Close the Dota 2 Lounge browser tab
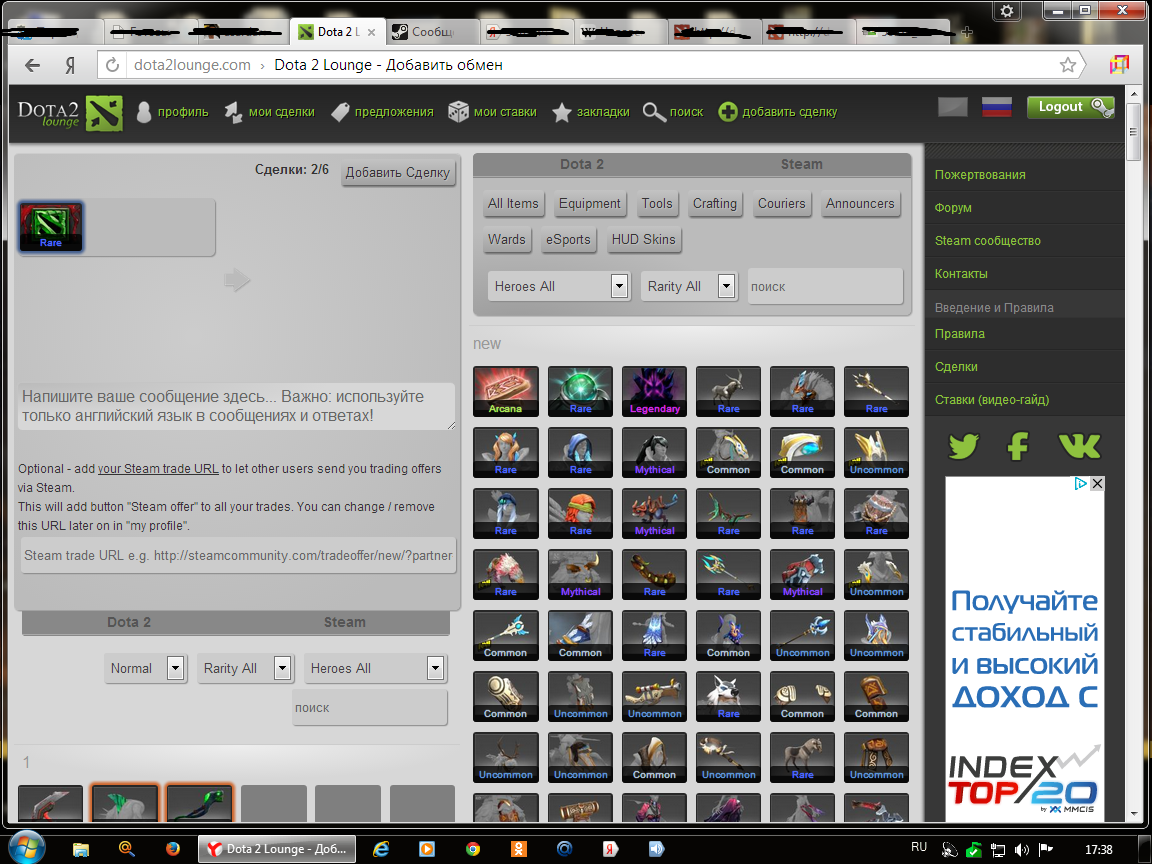The width and height of the screenshot is (1152, 864). click(372, 32)
